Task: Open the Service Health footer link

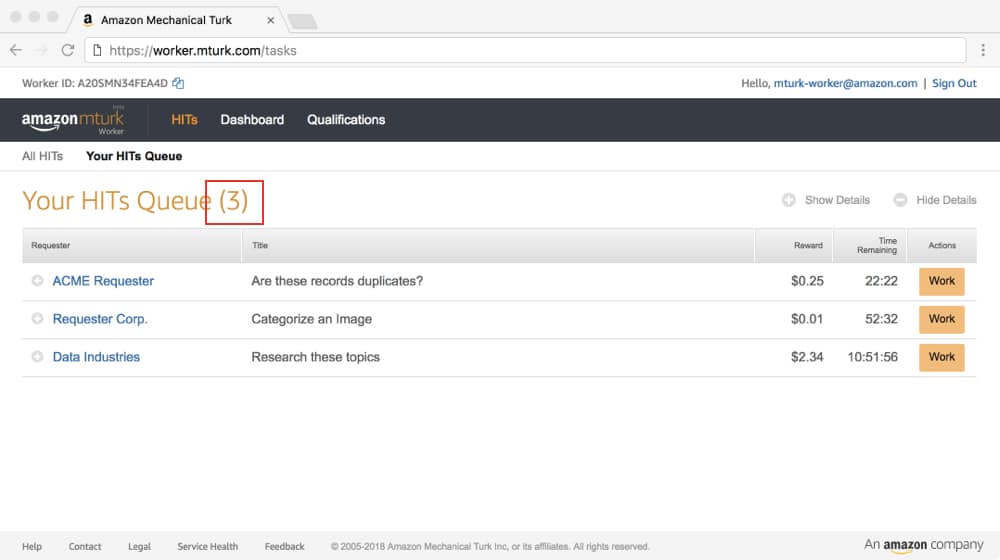Action: [207, 547]
